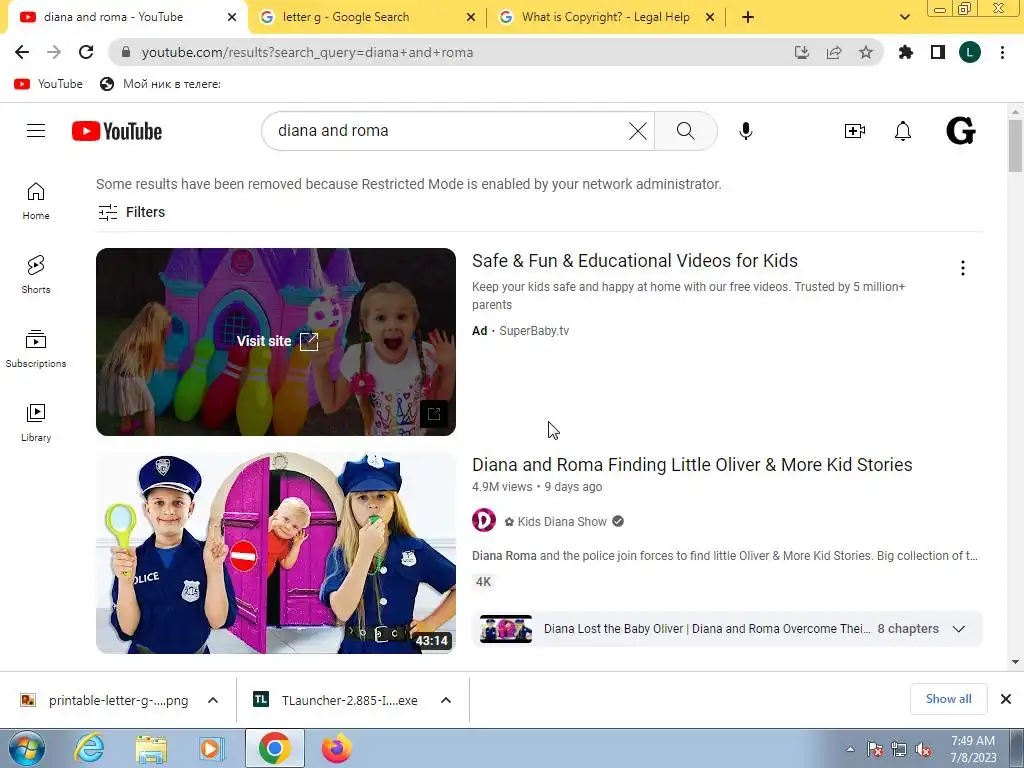Open the Filters options
Viewport: 1024px width, 768px height.
pyautogui.click(x=131, y=212)
